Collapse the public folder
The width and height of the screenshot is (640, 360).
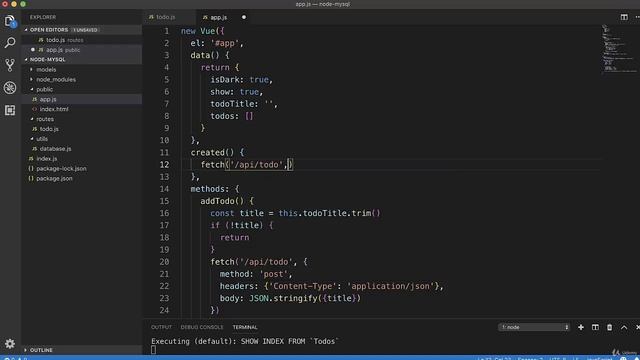click(x=31, y=89)
